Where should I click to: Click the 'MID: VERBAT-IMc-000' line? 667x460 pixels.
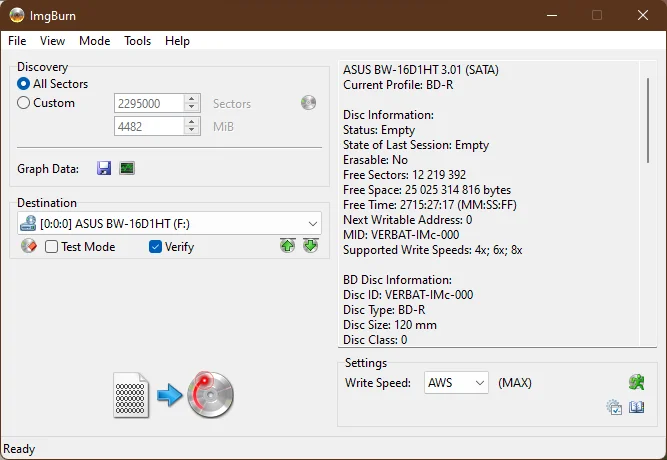point(401,234)
